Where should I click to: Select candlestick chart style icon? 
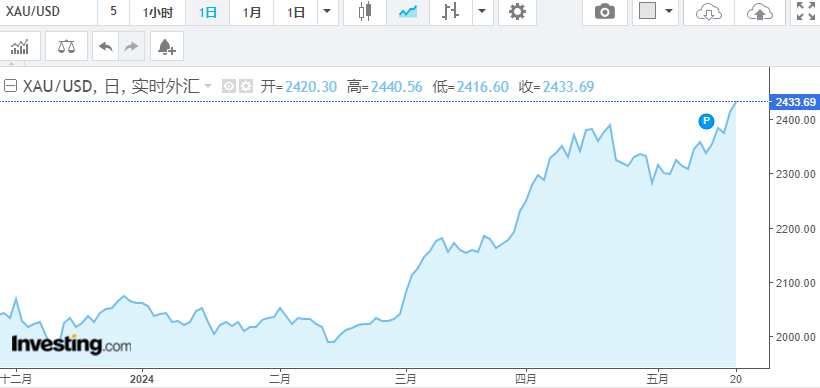365,12
